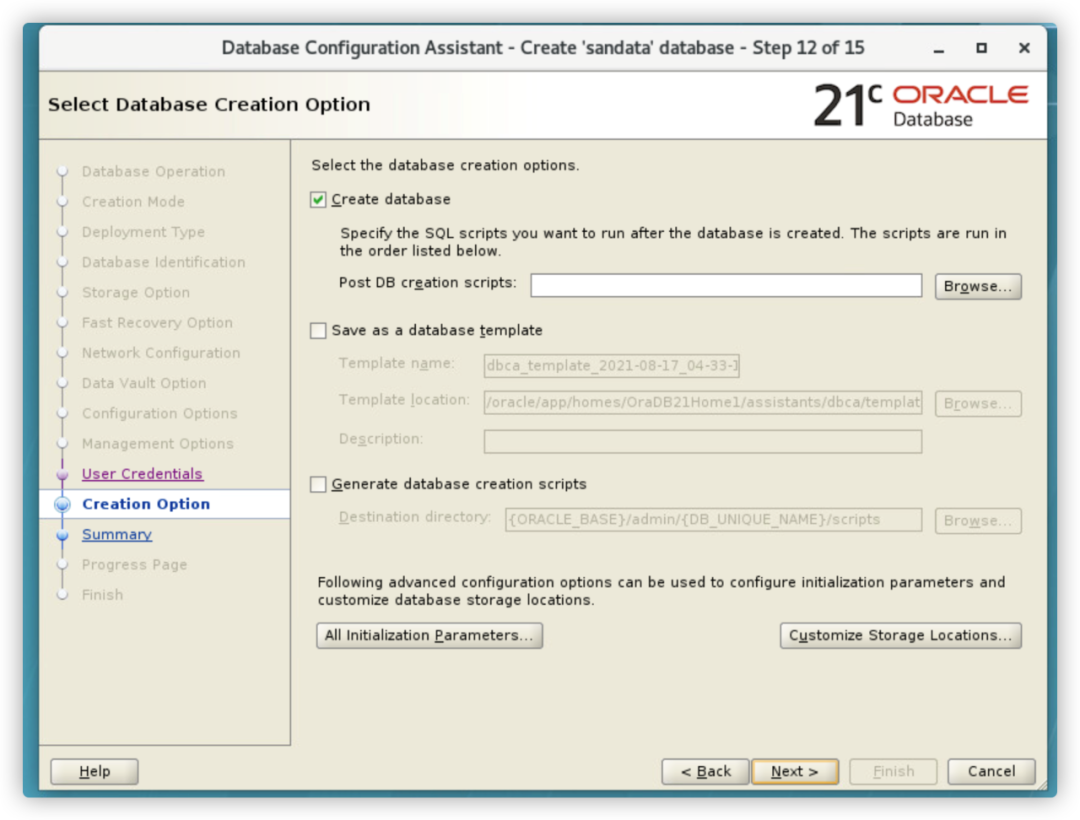This screenshot has height=820, width=1080.
Task: Click the Summary step bullet icon
Action: click(62, 534)
